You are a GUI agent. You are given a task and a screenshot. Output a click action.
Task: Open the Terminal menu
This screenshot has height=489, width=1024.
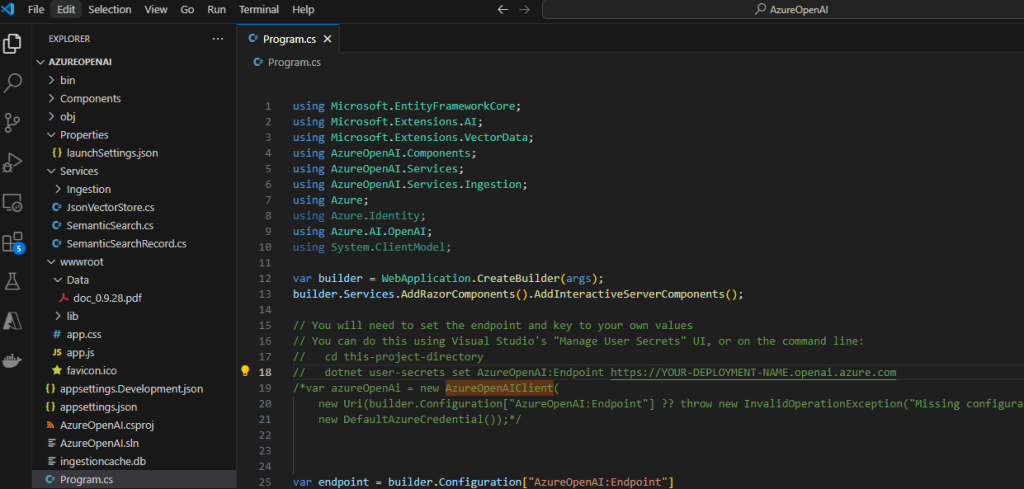pos(259,10)
